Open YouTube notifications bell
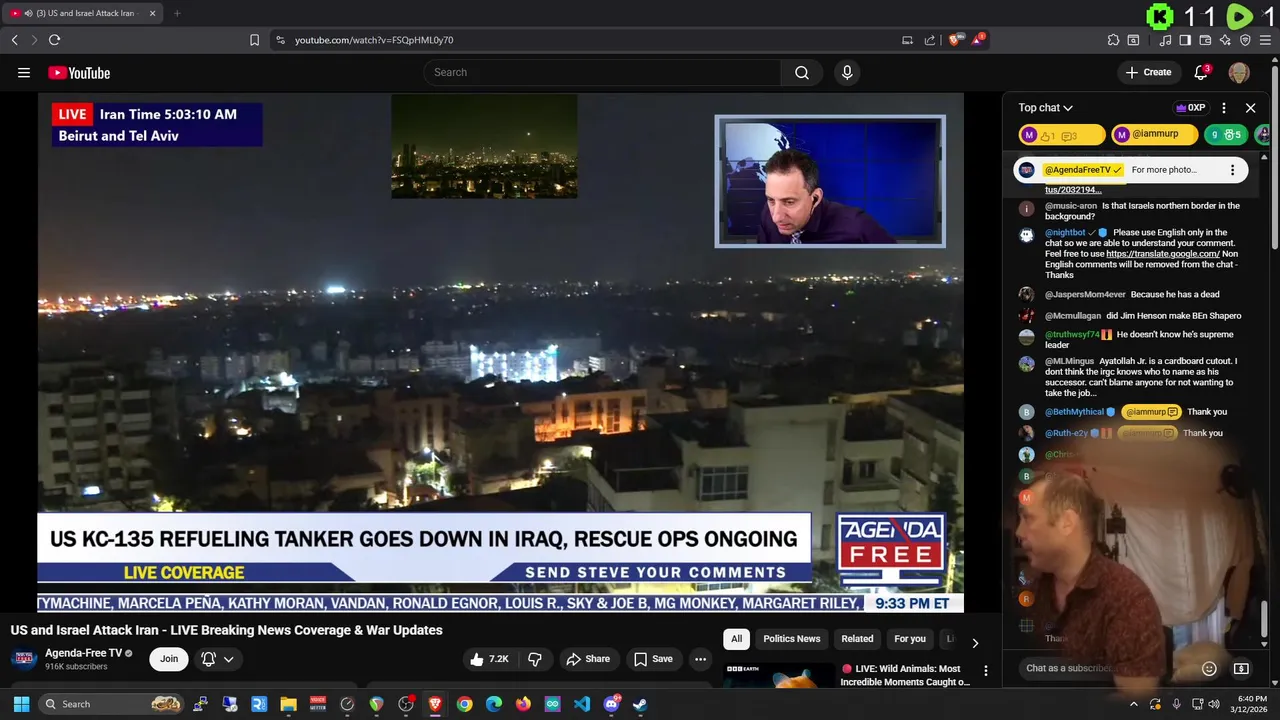This screenshot has height=720, width=1280. [1202, 72]
